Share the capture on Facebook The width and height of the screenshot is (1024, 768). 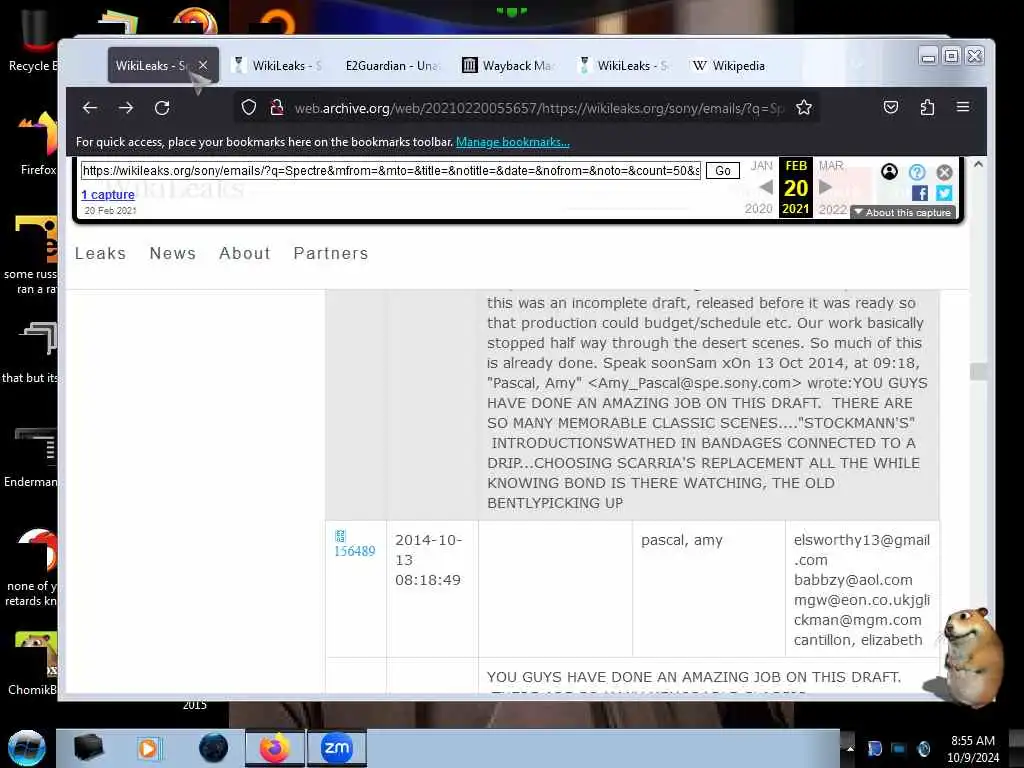tap(920, 193)
